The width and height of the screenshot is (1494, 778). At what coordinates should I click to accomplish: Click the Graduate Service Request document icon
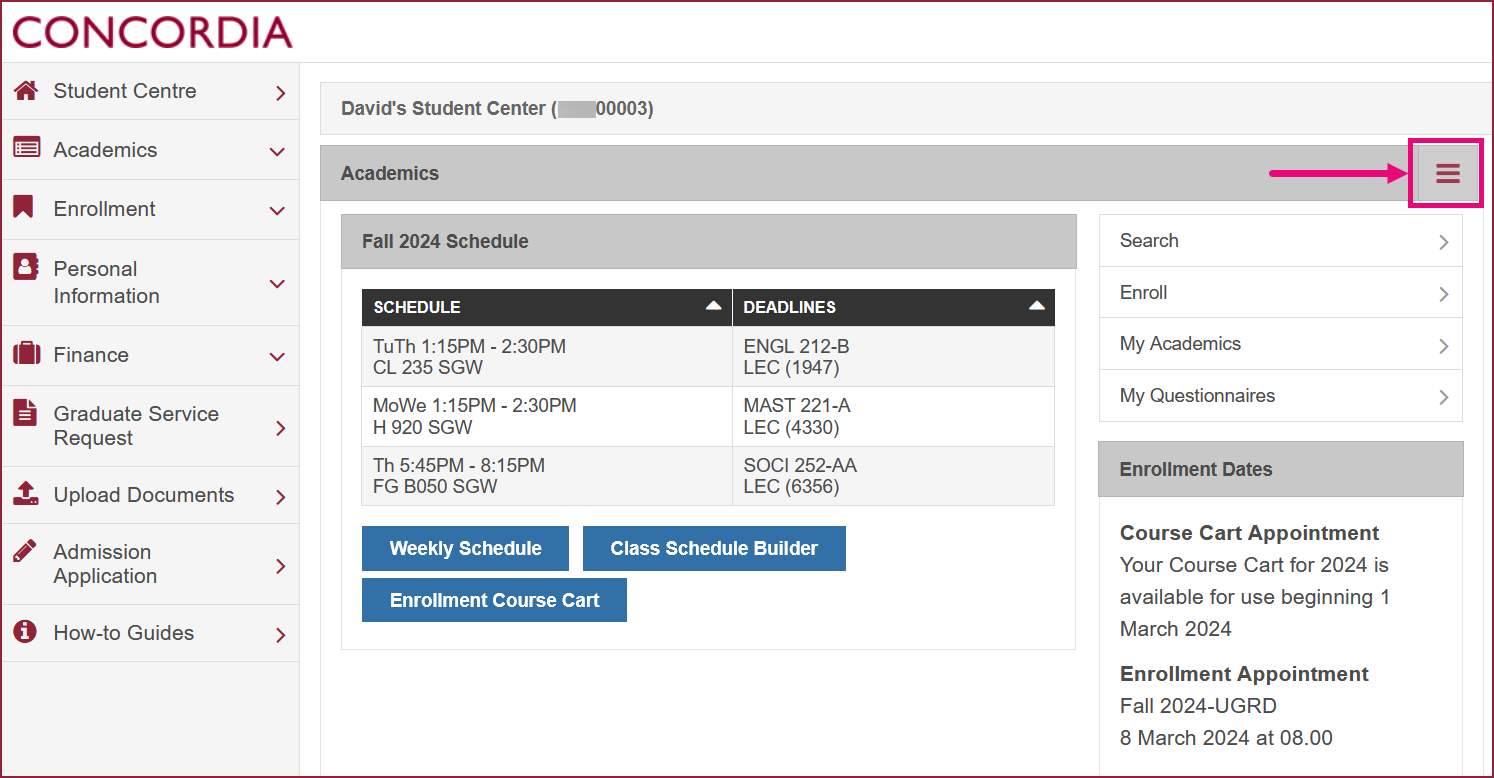[x=24, y=412]
